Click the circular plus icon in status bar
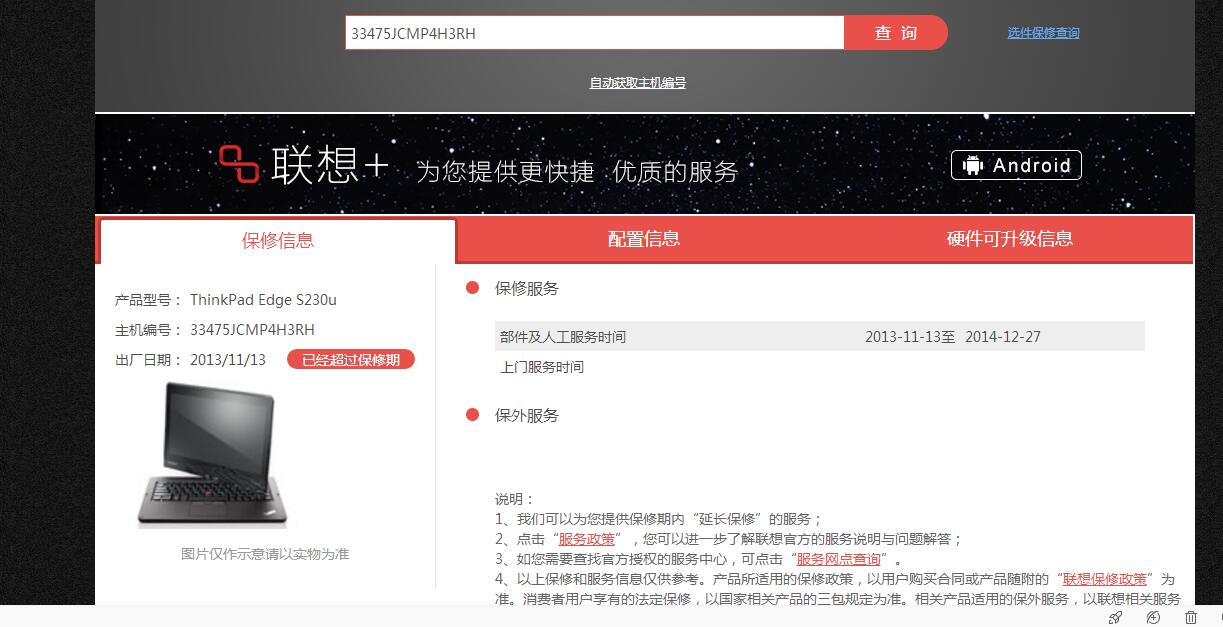1223x627 pixels. (x=1153, y=618)
